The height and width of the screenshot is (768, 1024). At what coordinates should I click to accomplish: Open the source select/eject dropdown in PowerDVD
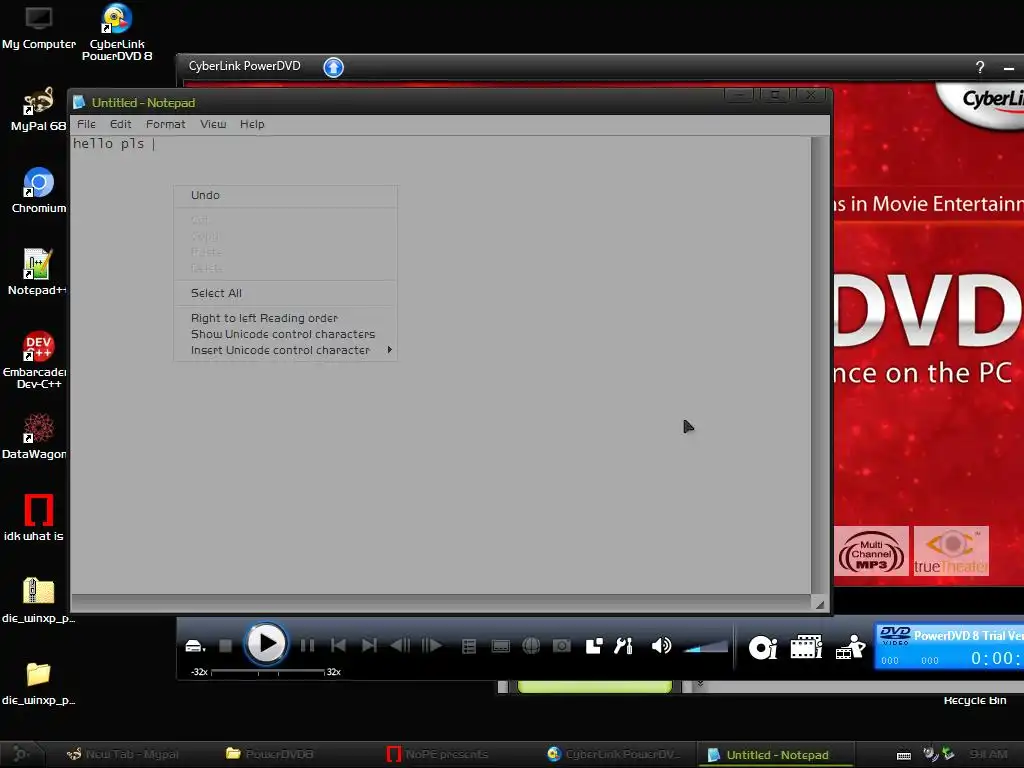click(x=195, y=647)
